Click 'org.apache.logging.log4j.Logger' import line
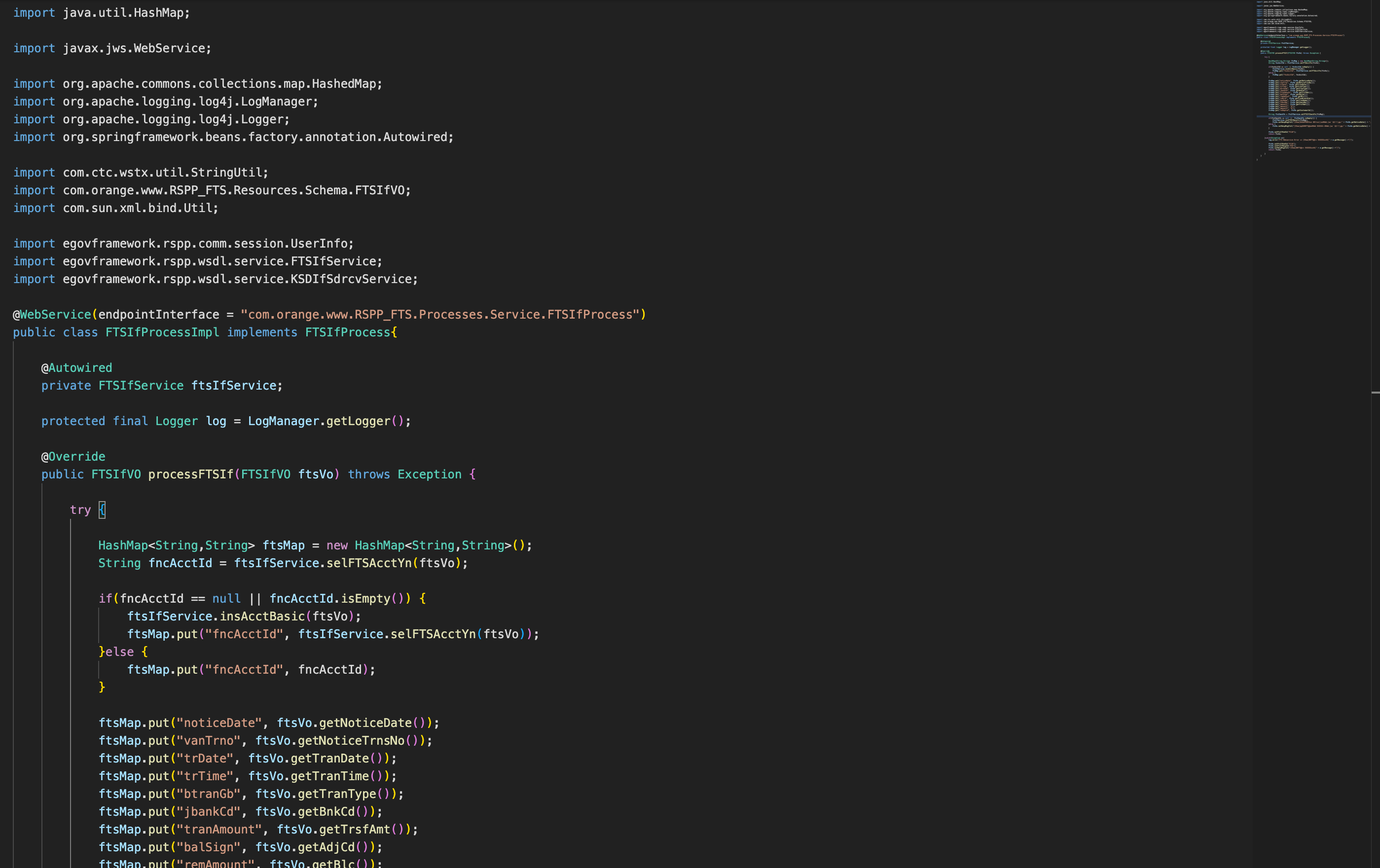Screen dimensions: 1380x868 [151, 119]
